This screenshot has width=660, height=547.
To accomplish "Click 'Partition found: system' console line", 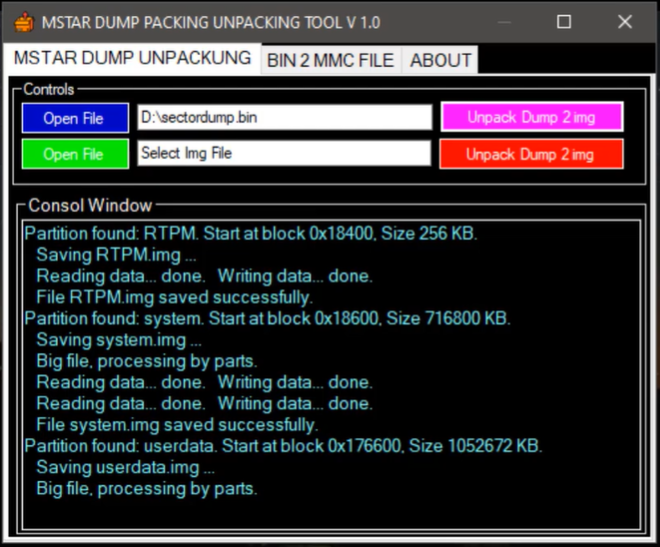I will [x=268, y=319].
